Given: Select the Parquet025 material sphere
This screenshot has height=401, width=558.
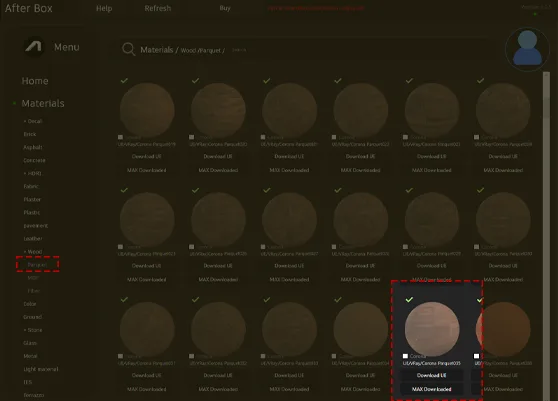Looking at the screenshot, I should pos(147,220).
